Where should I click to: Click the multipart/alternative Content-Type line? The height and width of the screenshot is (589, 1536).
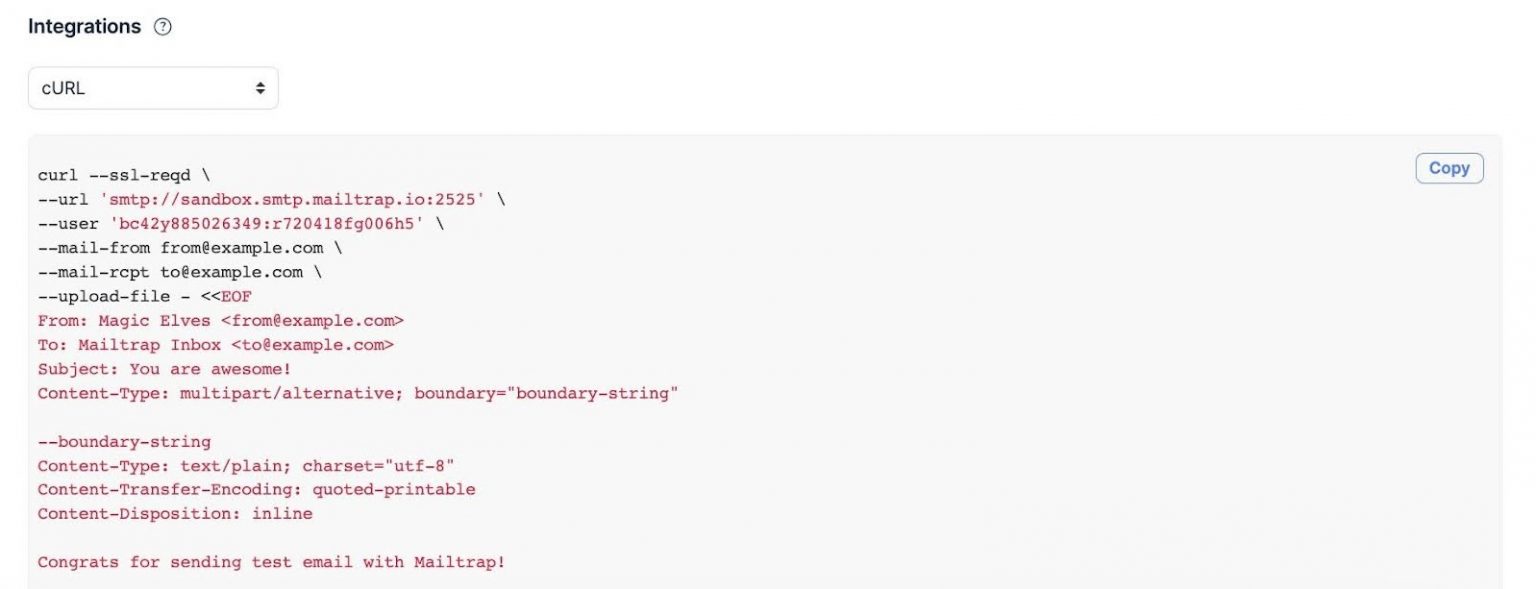pyautogui.click(x=358, y=393)
